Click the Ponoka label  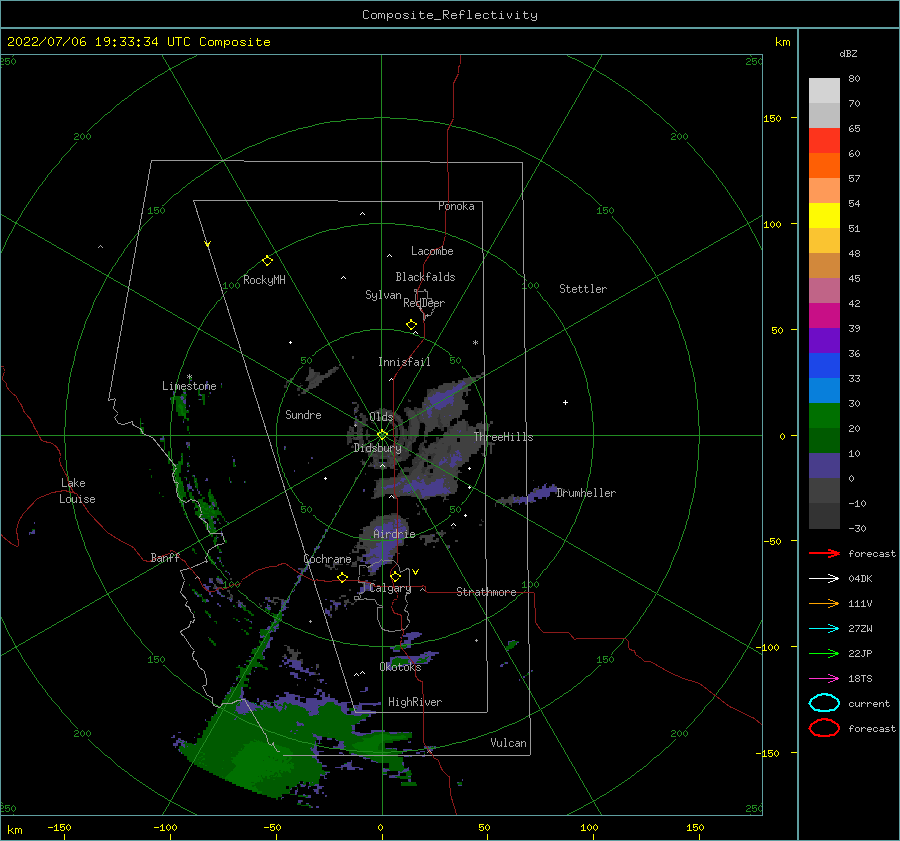coord(456,206)
